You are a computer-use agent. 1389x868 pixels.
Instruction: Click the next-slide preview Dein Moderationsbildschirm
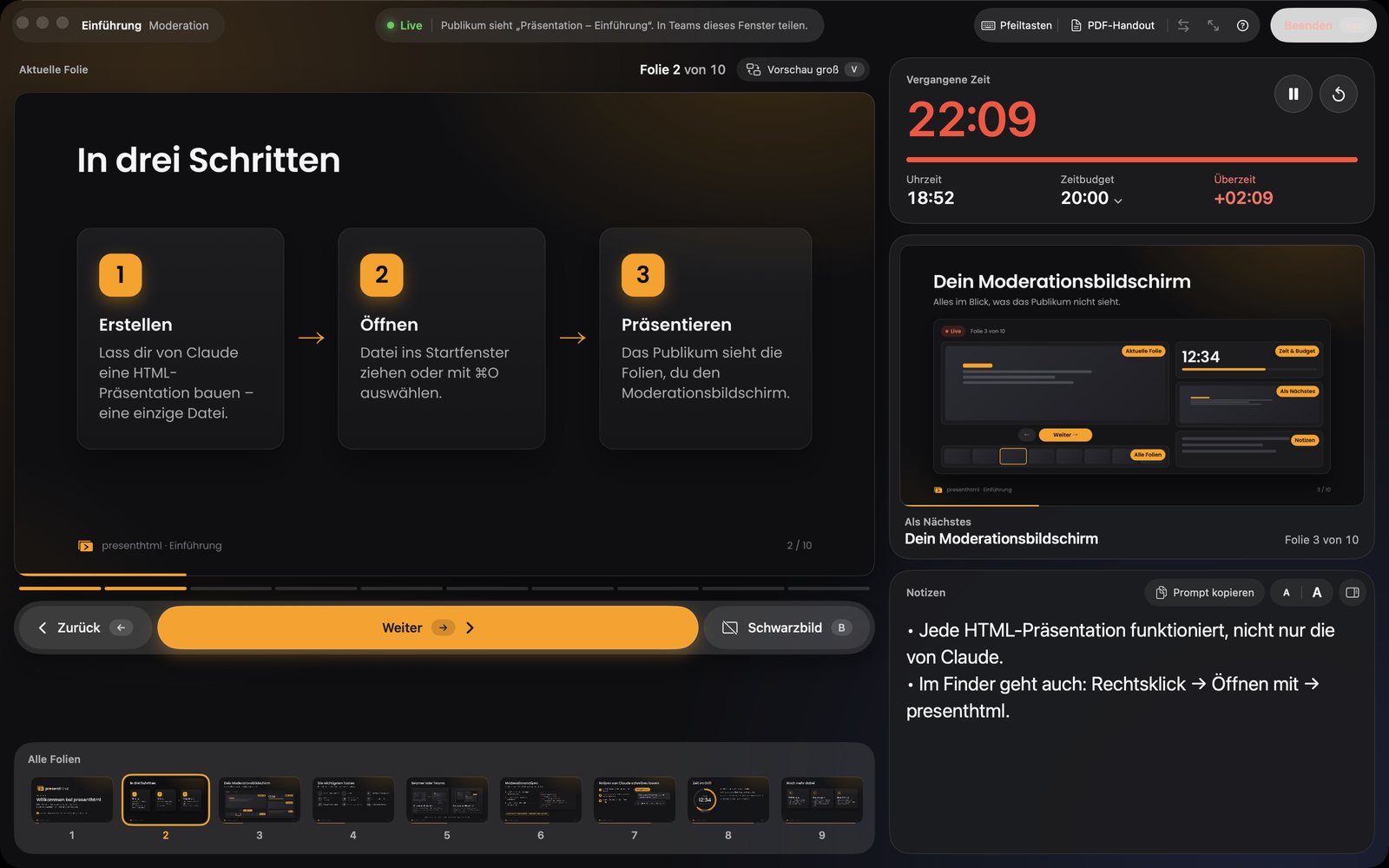click(1131, 375)
